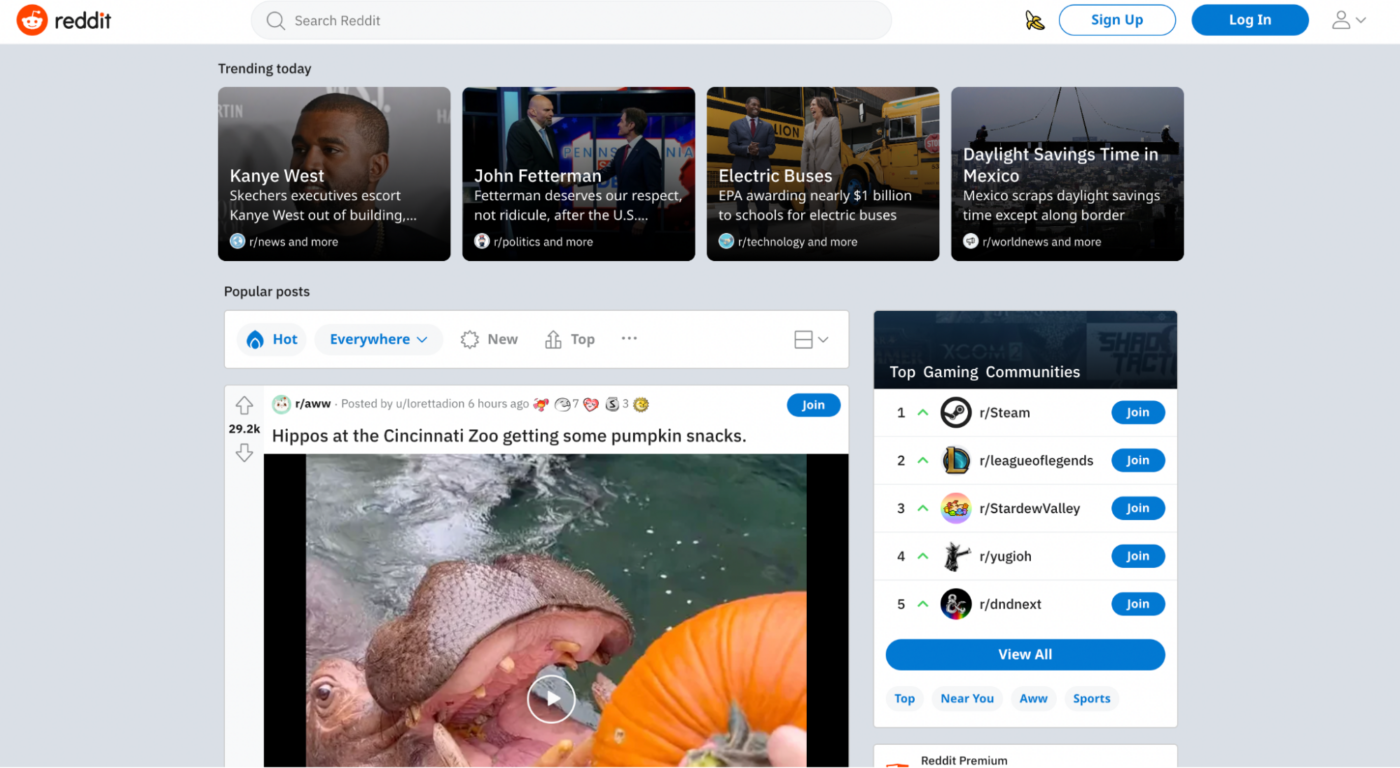Sort posts by Hot
This screenshot has height=768, width=1400.
click(x=273, y=340)
